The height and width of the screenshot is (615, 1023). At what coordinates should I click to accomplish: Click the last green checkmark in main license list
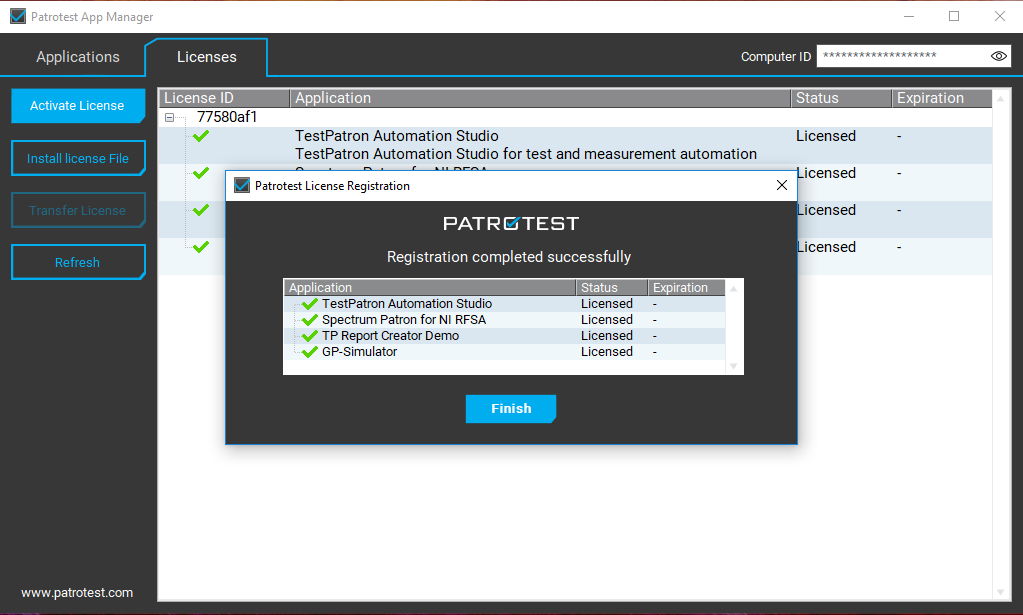tap(201, 247)
